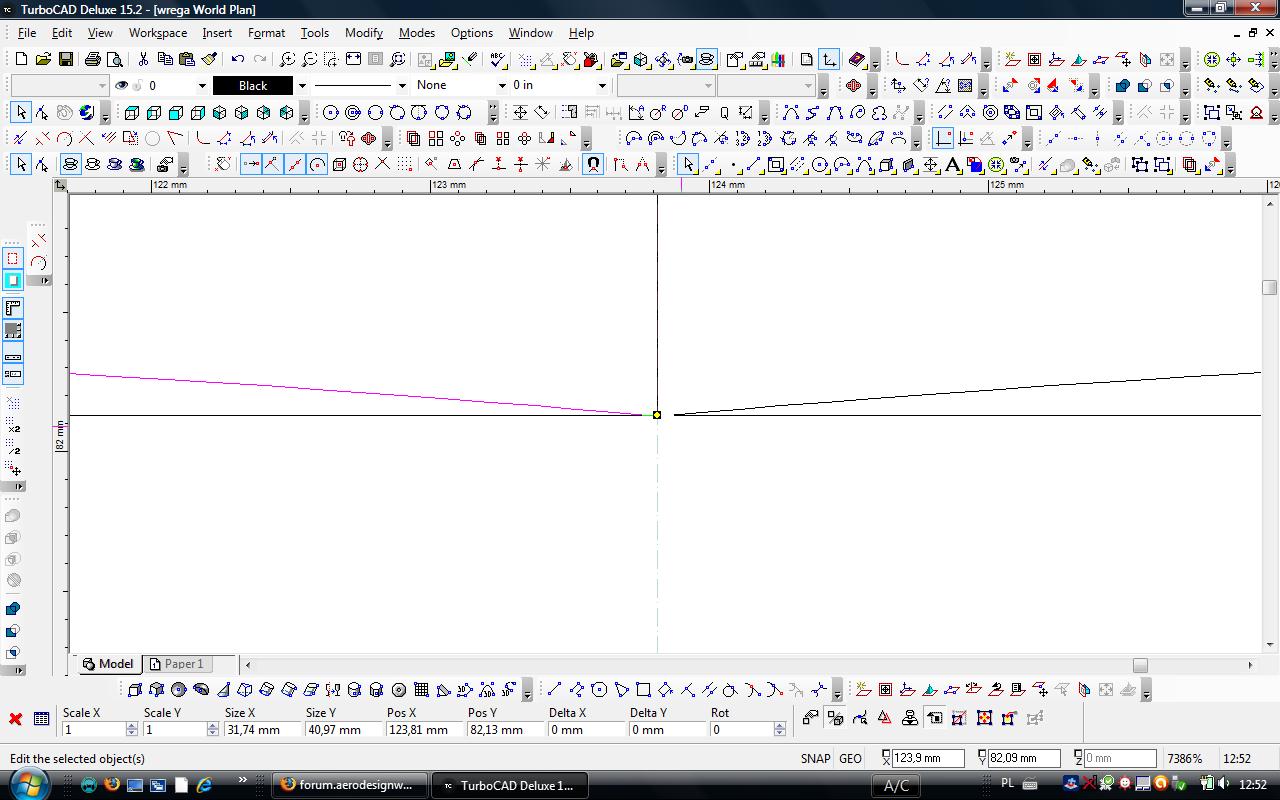This screenshot has height=800, width=1280.
Task: Click the Cut (scissors) icon
Action: tap(143, 60)
